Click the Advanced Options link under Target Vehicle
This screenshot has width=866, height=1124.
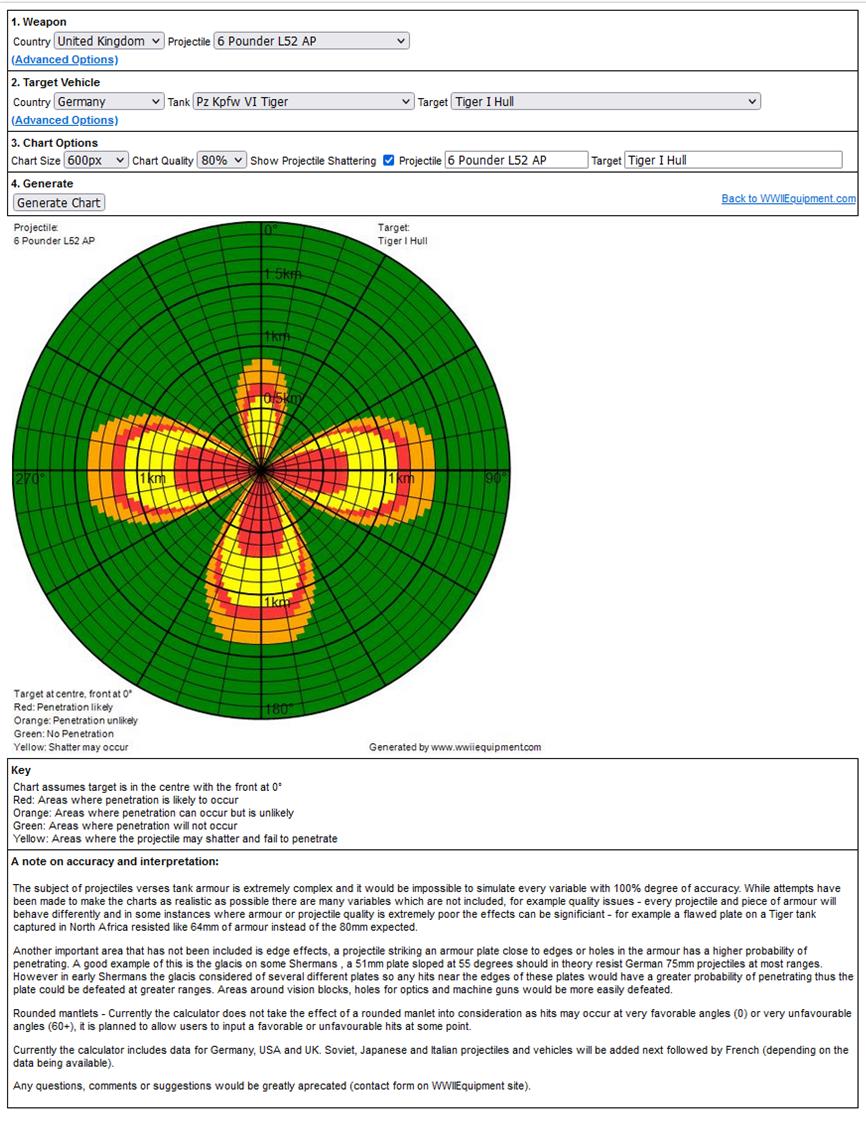point(65,120)
